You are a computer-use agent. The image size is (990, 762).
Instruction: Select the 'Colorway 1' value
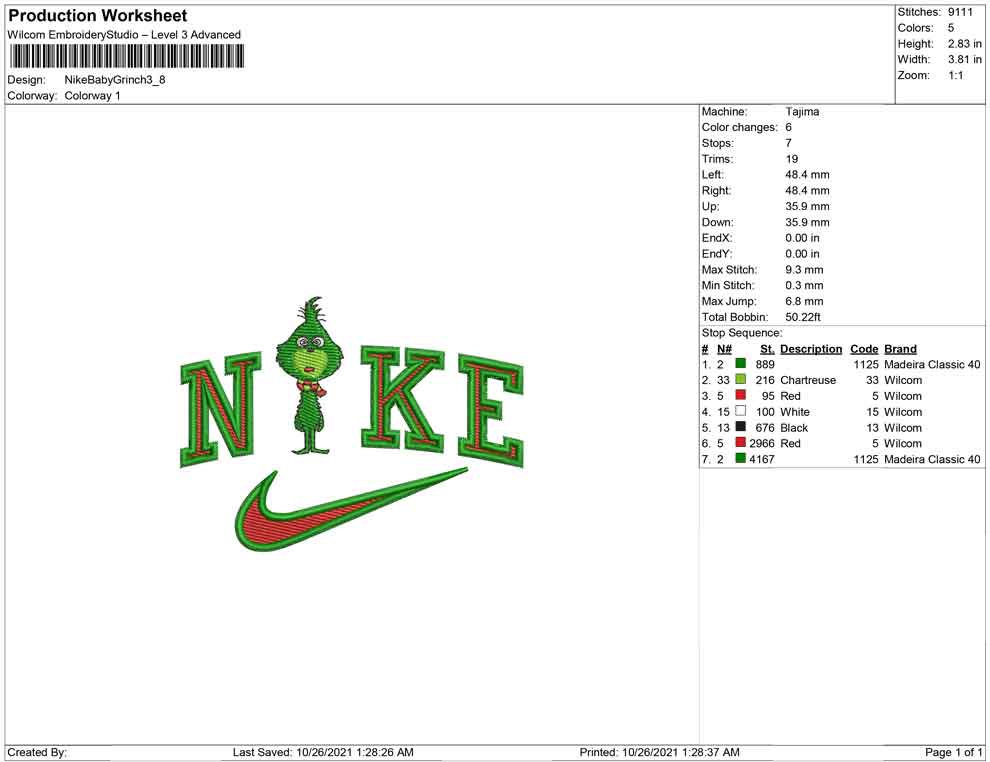[92, 96]
